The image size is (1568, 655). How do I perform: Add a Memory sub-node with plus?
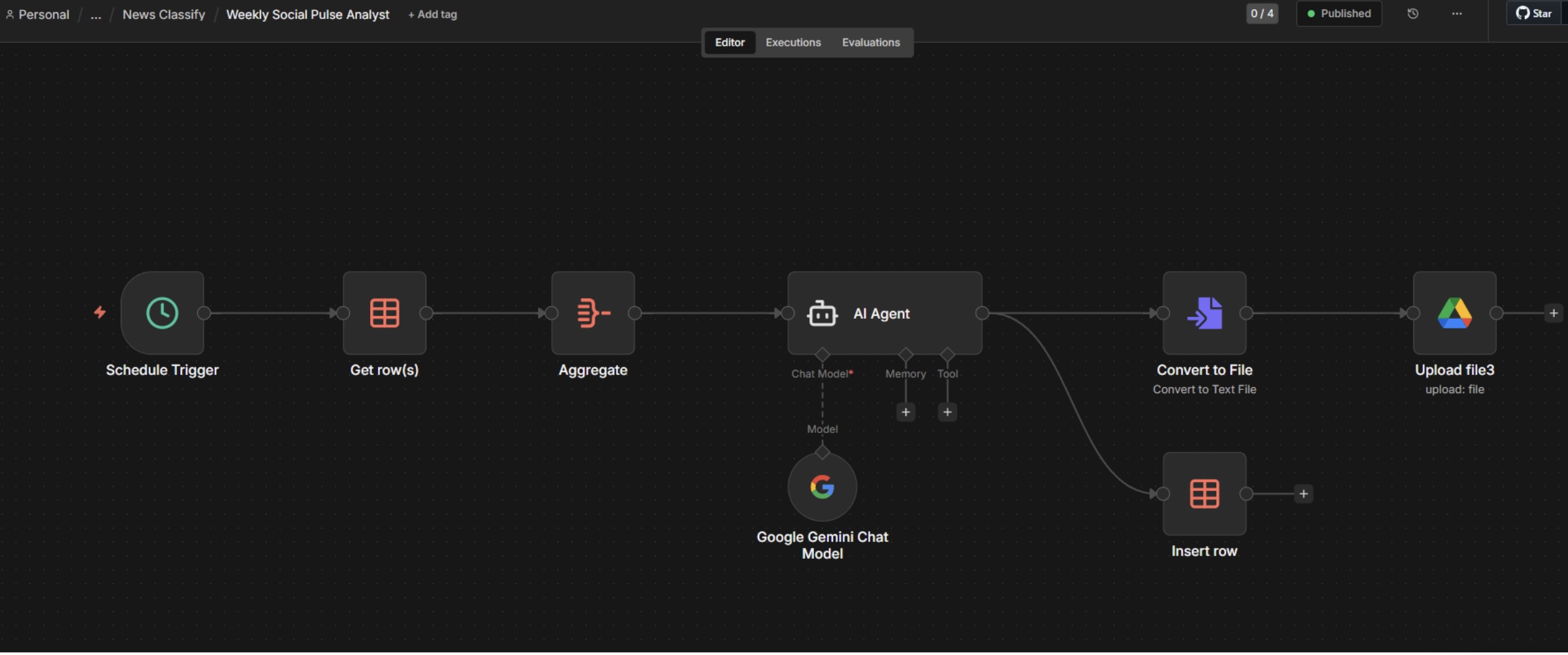pos(905,412)
